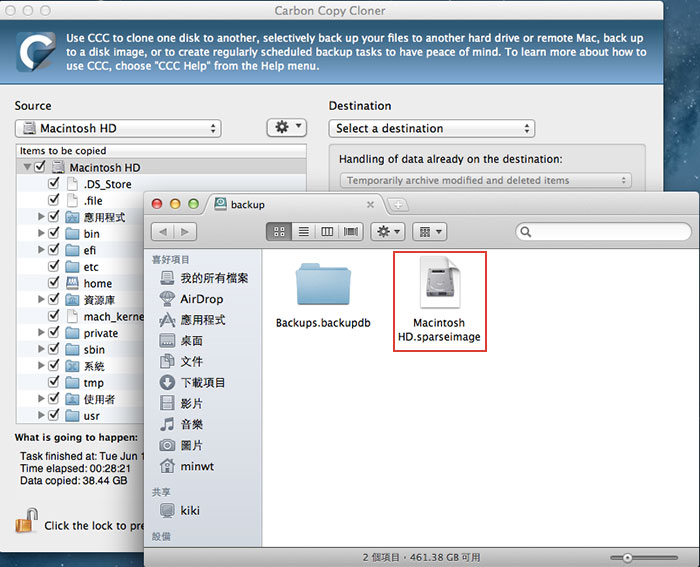Go forward in Finder window

click(x=185, y=232)
